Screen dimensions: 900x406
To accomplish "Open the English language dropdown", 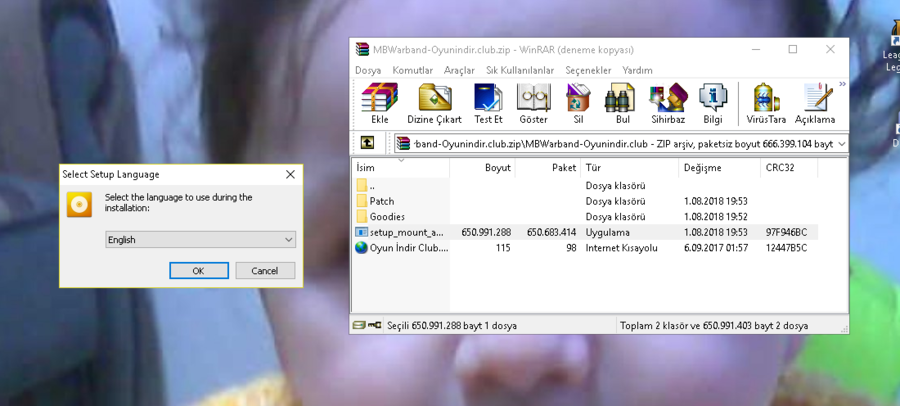I will pos(200,240).
